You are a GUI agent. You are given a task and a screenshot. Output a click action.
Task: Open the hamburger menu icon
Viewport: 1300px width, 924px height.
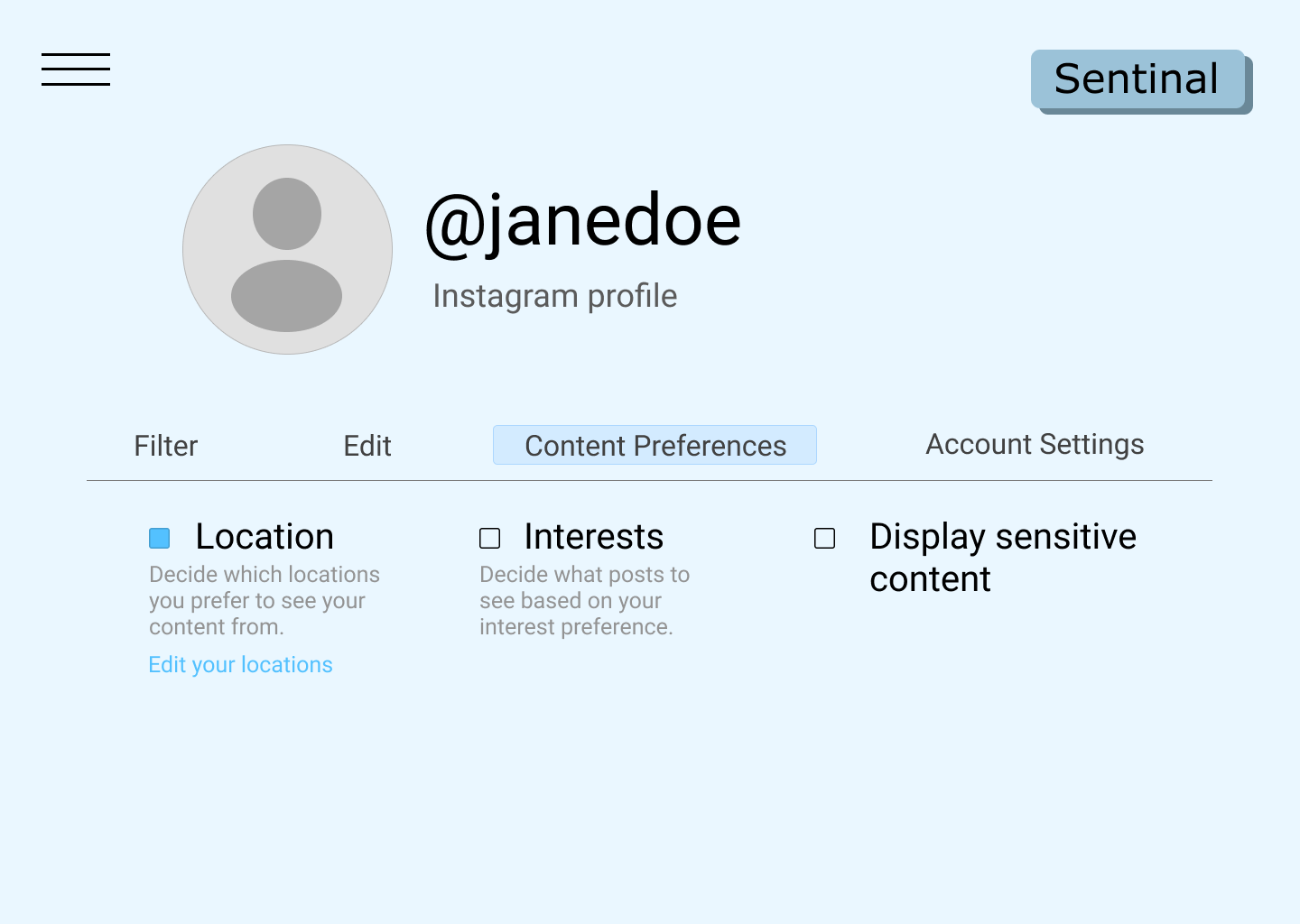(76, 69)
